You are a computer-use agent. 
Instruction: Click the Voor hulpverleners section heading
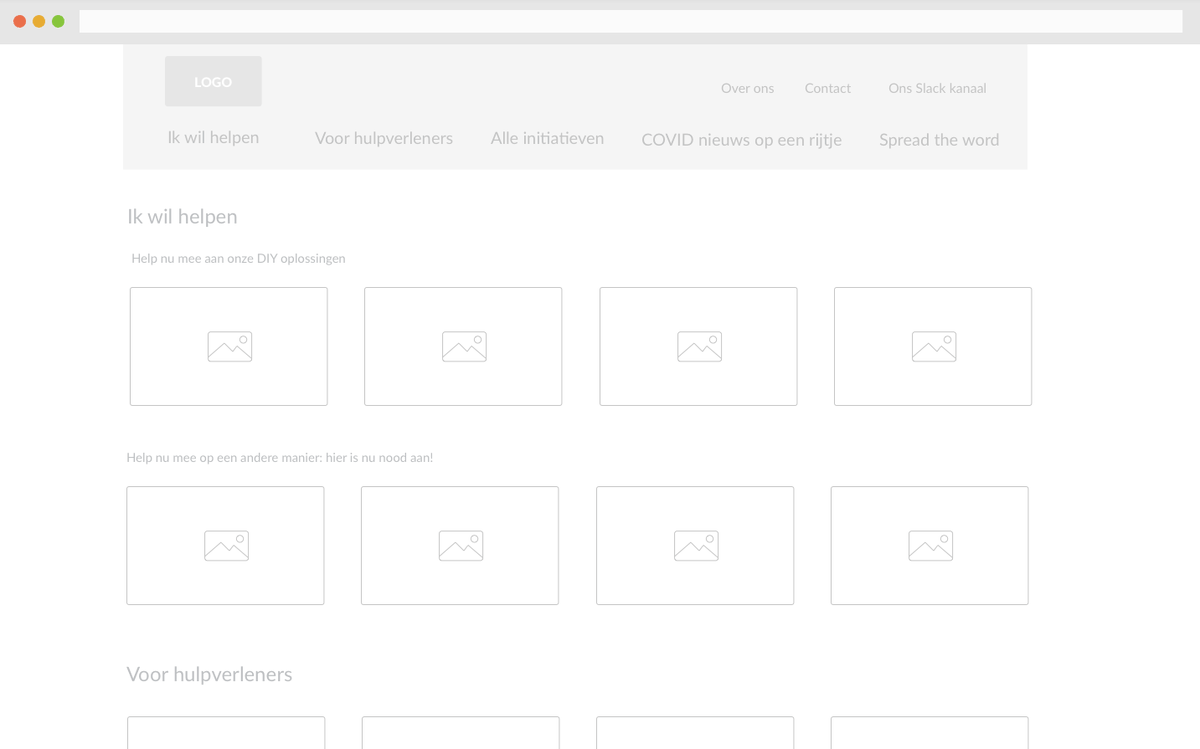click(209, 674)
